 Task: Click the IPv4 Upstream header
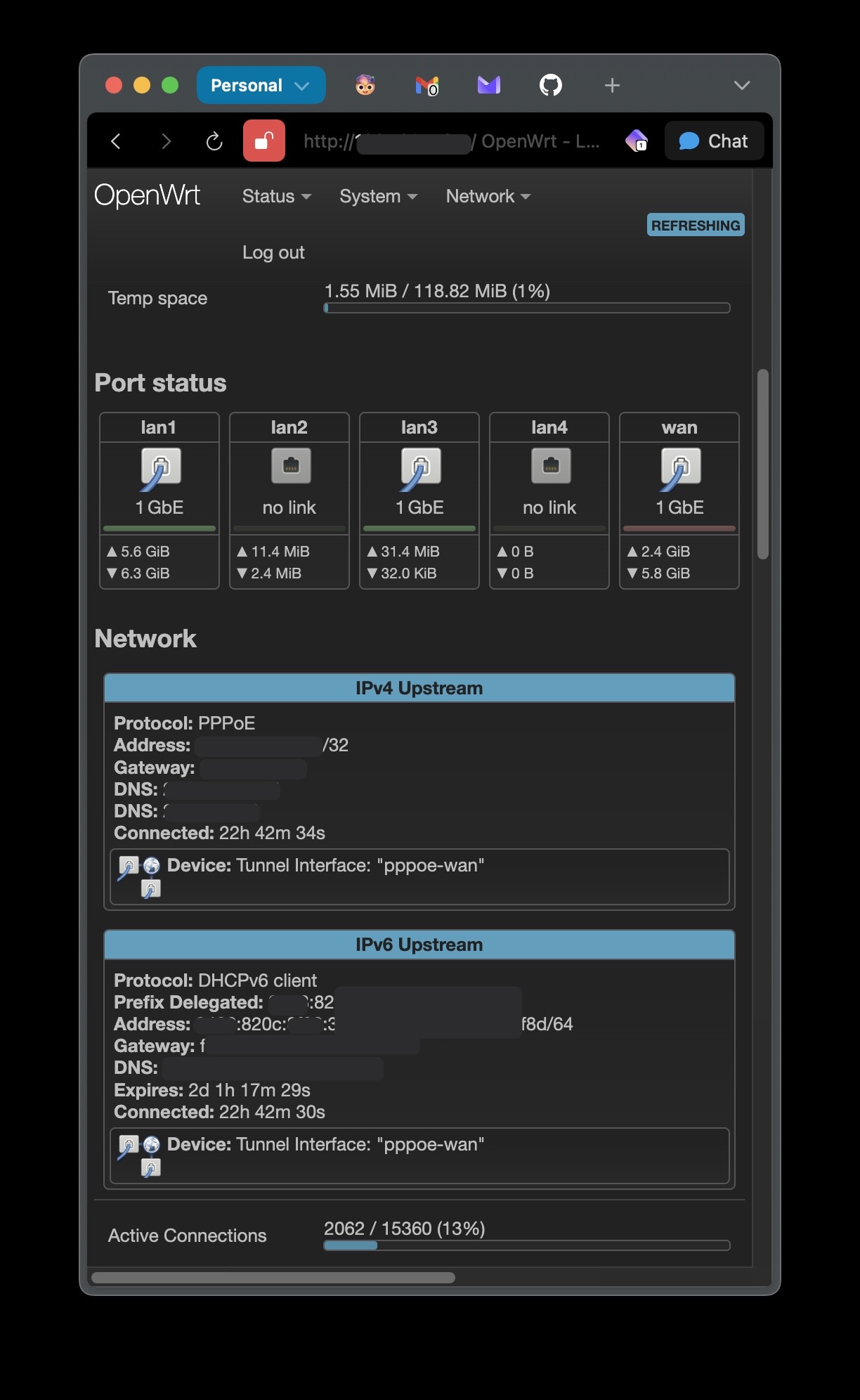click(419, 688)
